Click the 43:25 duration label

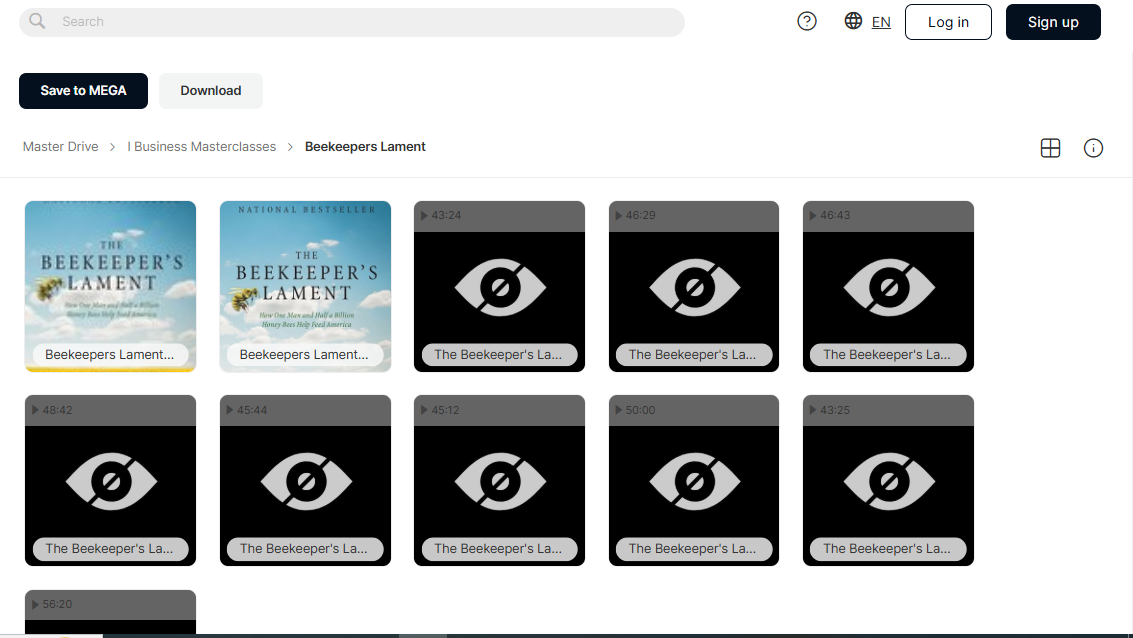[x=835, y=410]
